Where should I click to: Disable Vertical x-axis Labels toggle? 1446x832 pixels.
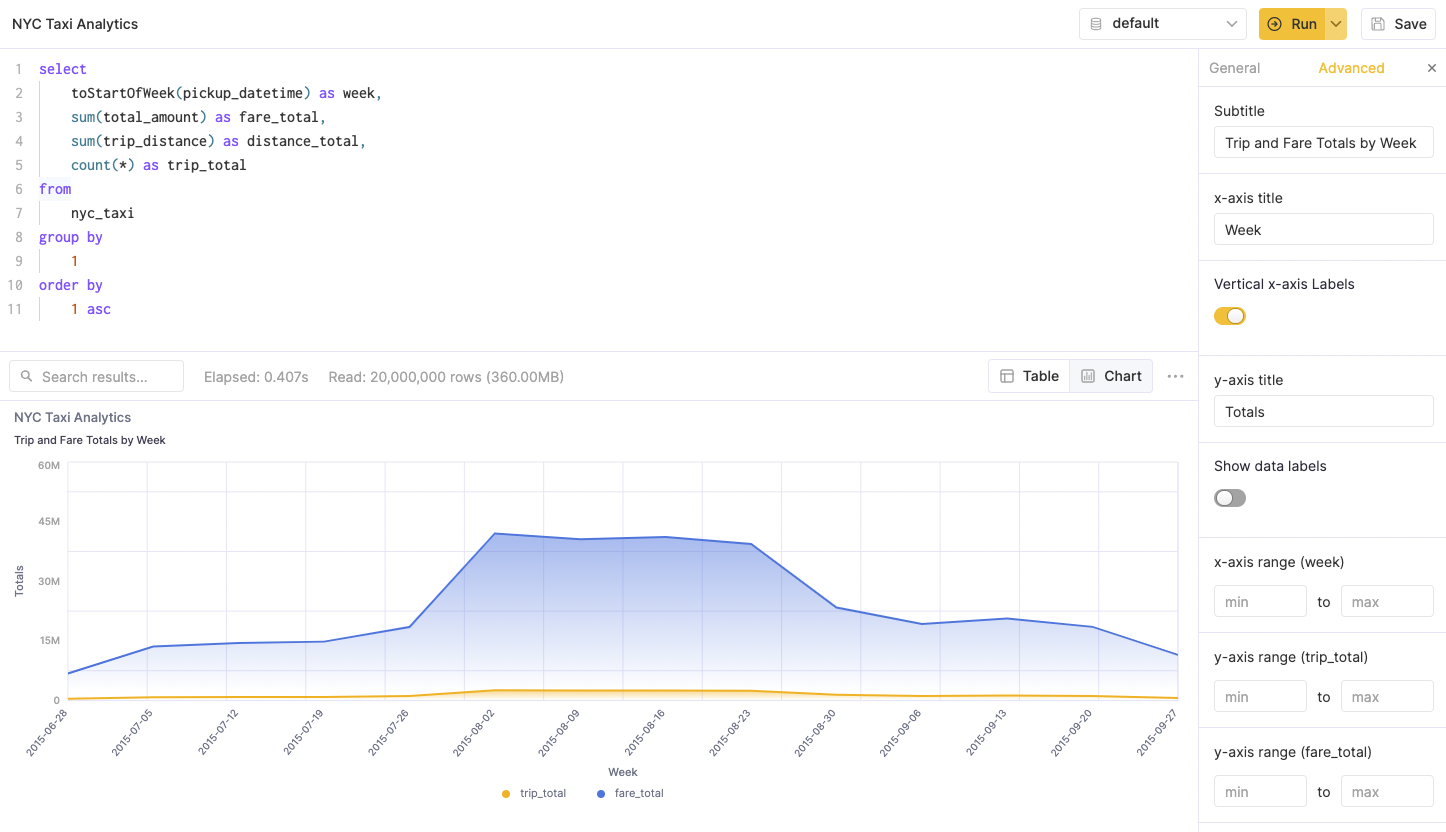pyautogui.click(x=1230, y=316)
